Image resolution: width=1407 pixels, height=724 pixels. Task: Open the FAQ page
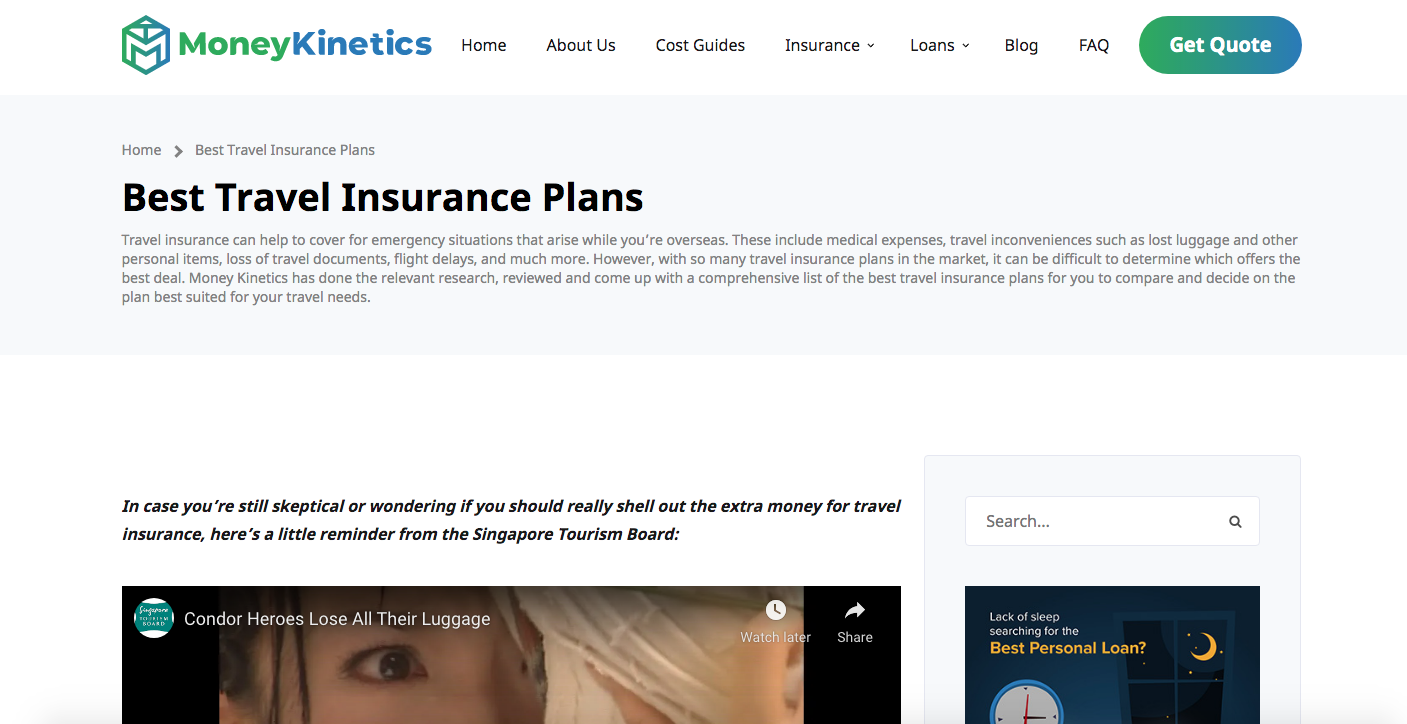[x=1094, y=45]
